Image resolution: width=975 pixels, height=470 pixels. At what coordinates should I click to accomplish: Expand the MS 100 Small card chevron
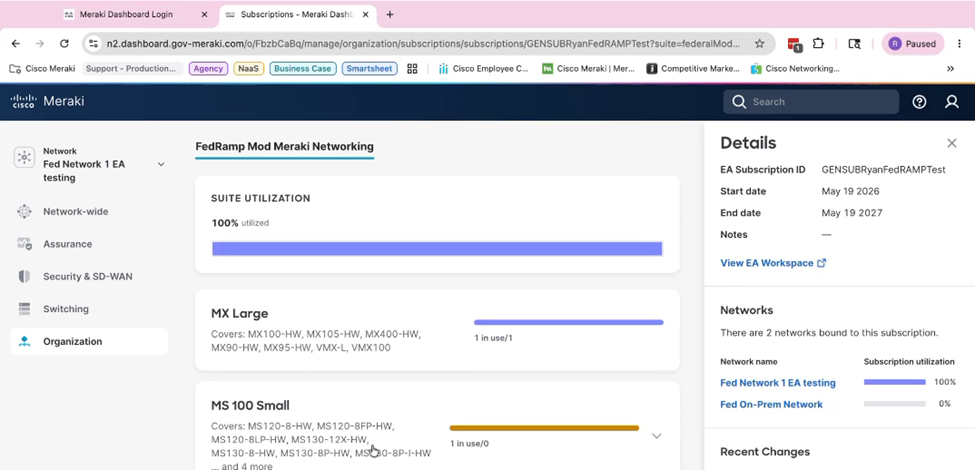(x=657, y=436)
